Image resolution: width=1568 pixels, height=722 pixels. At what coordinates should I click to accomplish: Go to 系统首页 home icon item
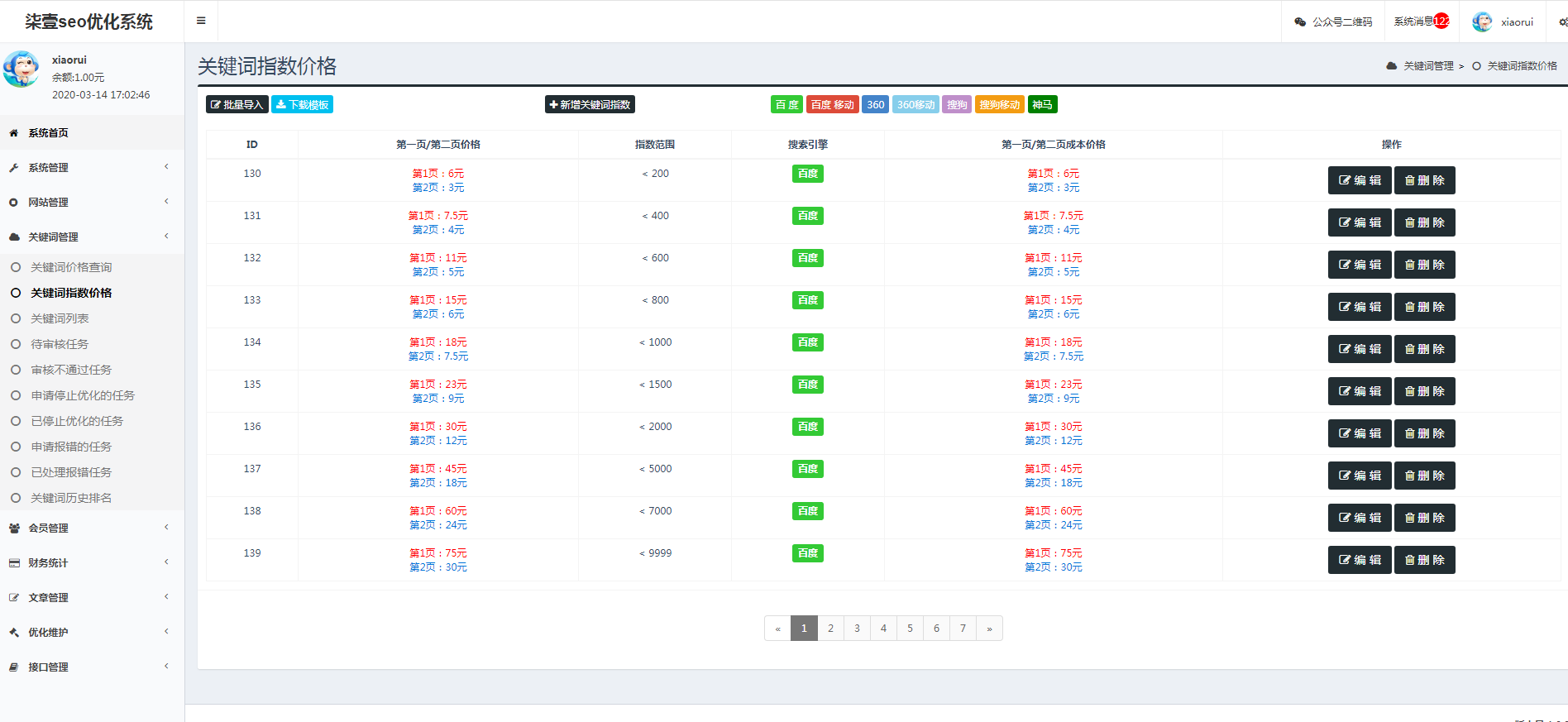click(48, 133)
